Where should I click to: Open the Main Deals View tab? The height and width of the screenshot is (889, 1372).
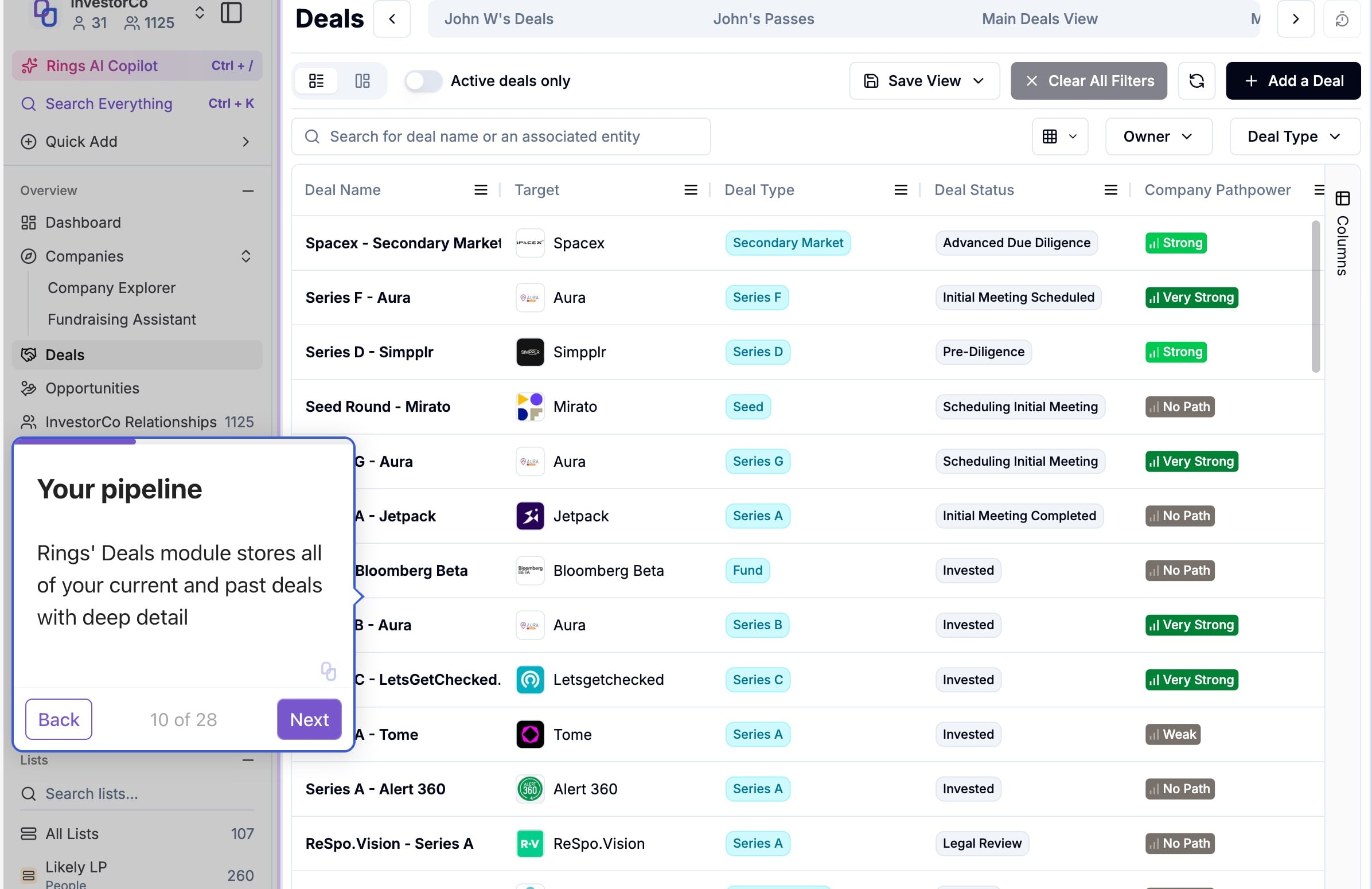1039,19
